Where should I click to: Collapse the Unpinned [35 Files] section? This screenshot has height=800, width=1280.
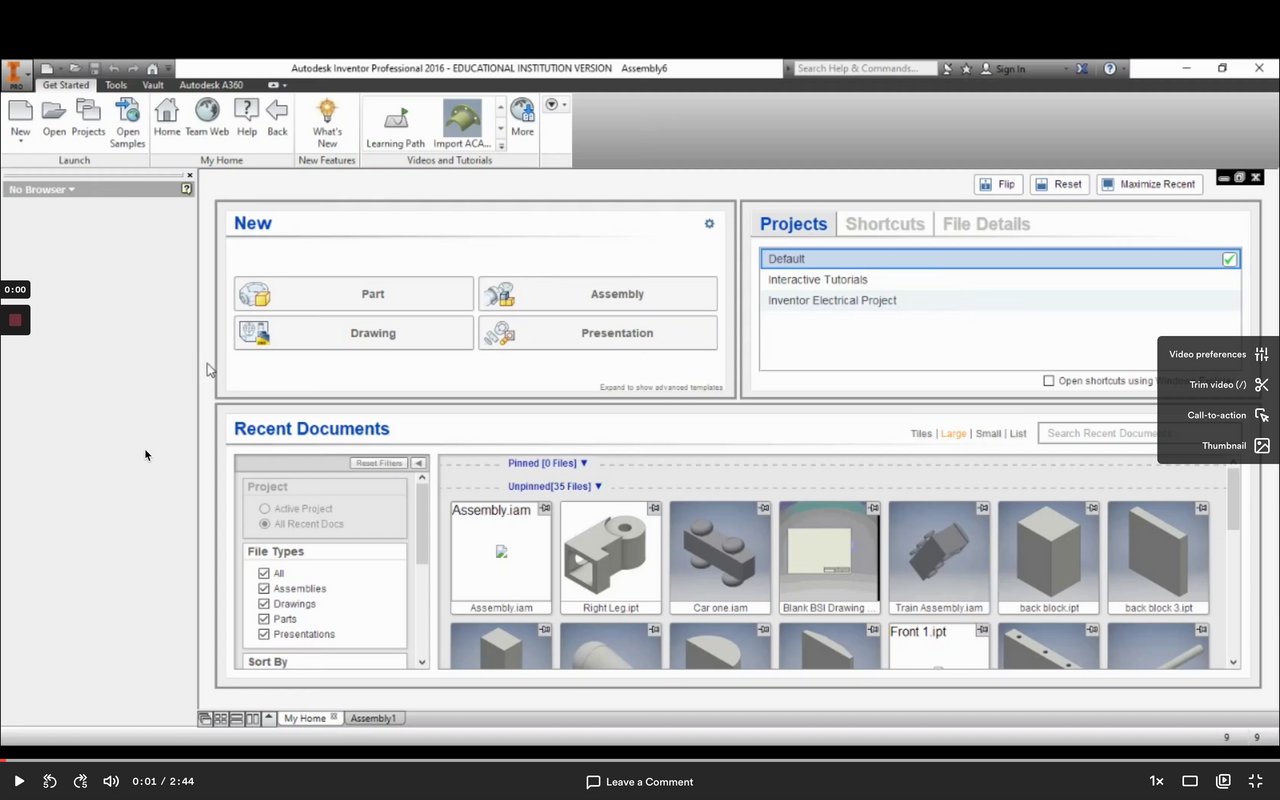pyautogui.click(x=555, y=486)
